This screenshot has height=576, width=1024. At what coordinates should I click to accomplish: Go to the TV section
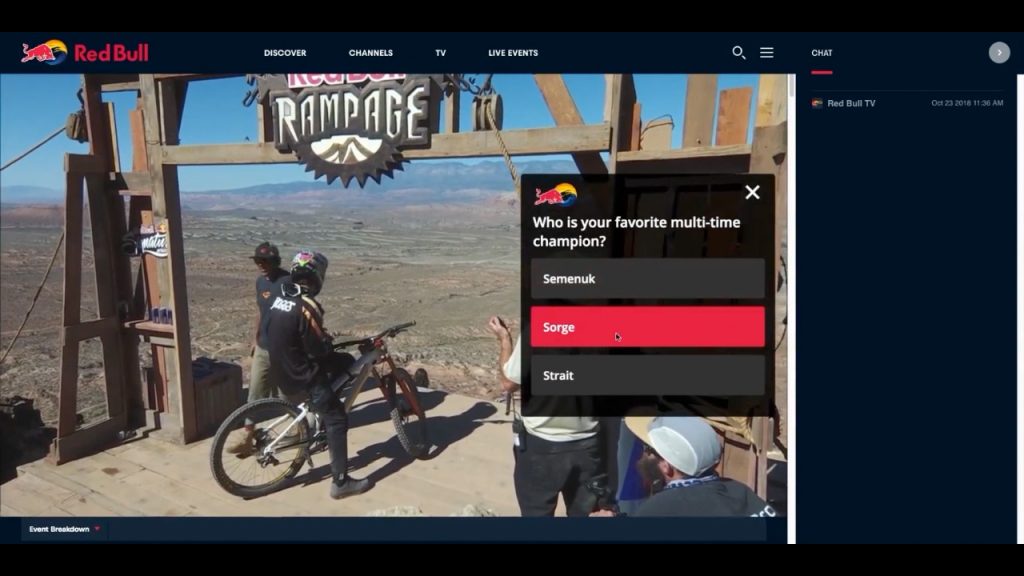click(x=441, y=53)
